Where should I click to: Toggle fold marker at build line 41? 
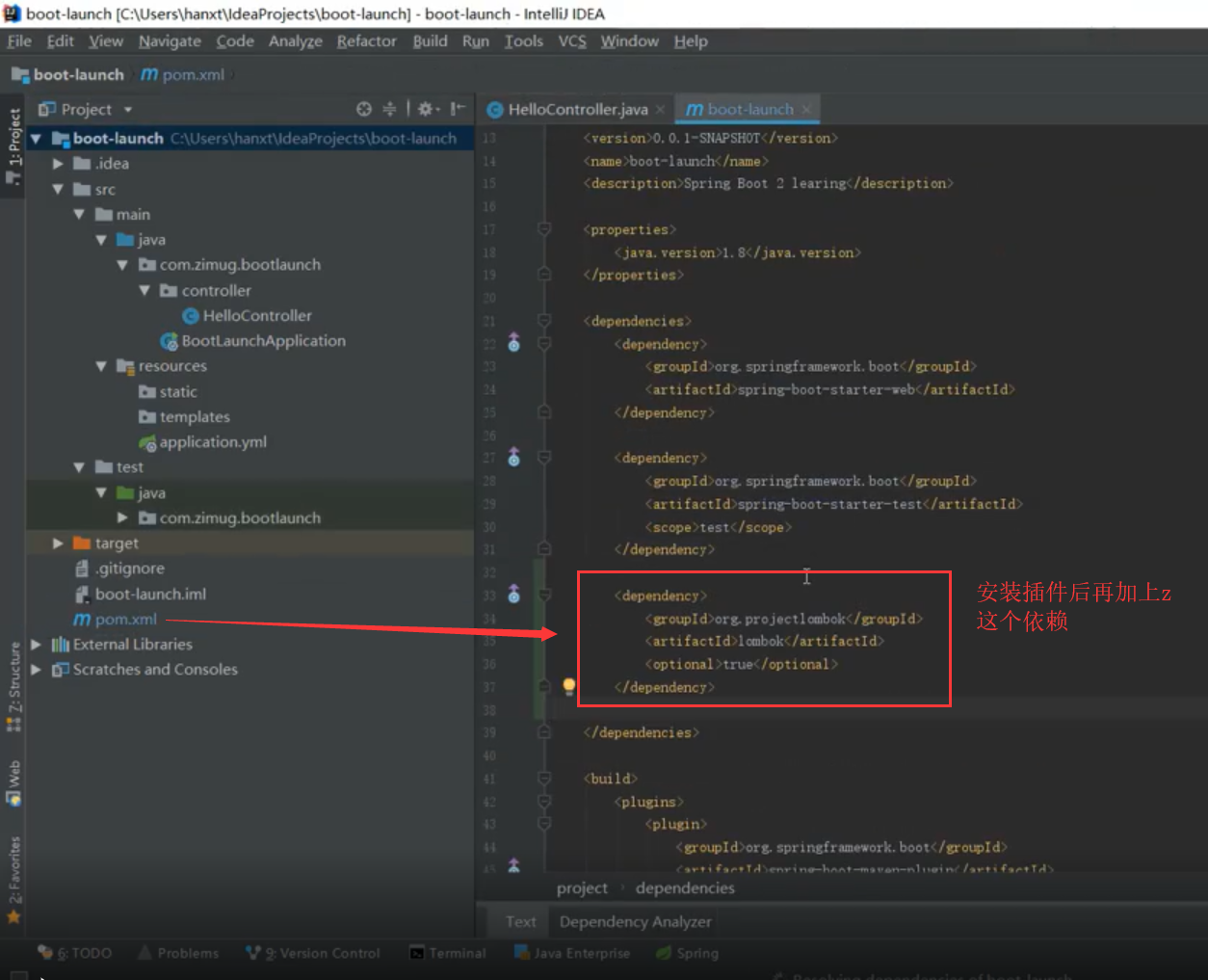pos(544,779)
